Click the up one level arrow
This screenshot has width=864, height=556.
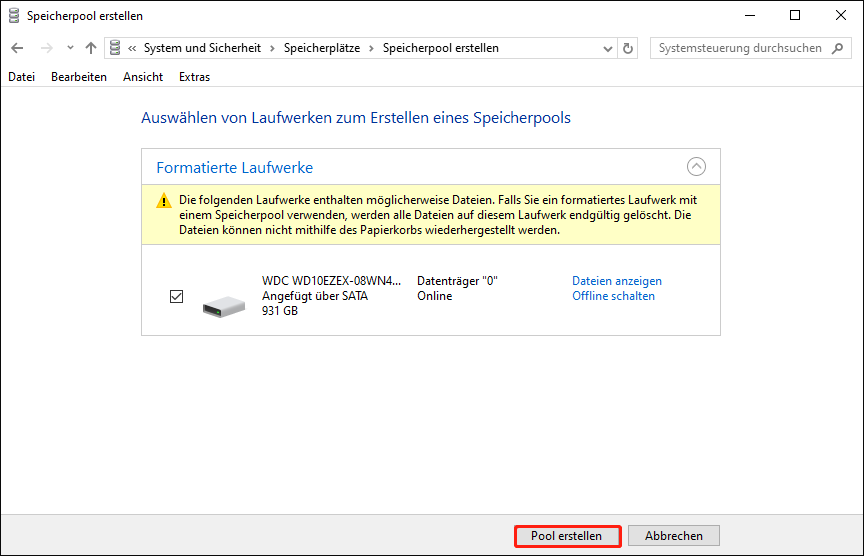pos(91,48)
